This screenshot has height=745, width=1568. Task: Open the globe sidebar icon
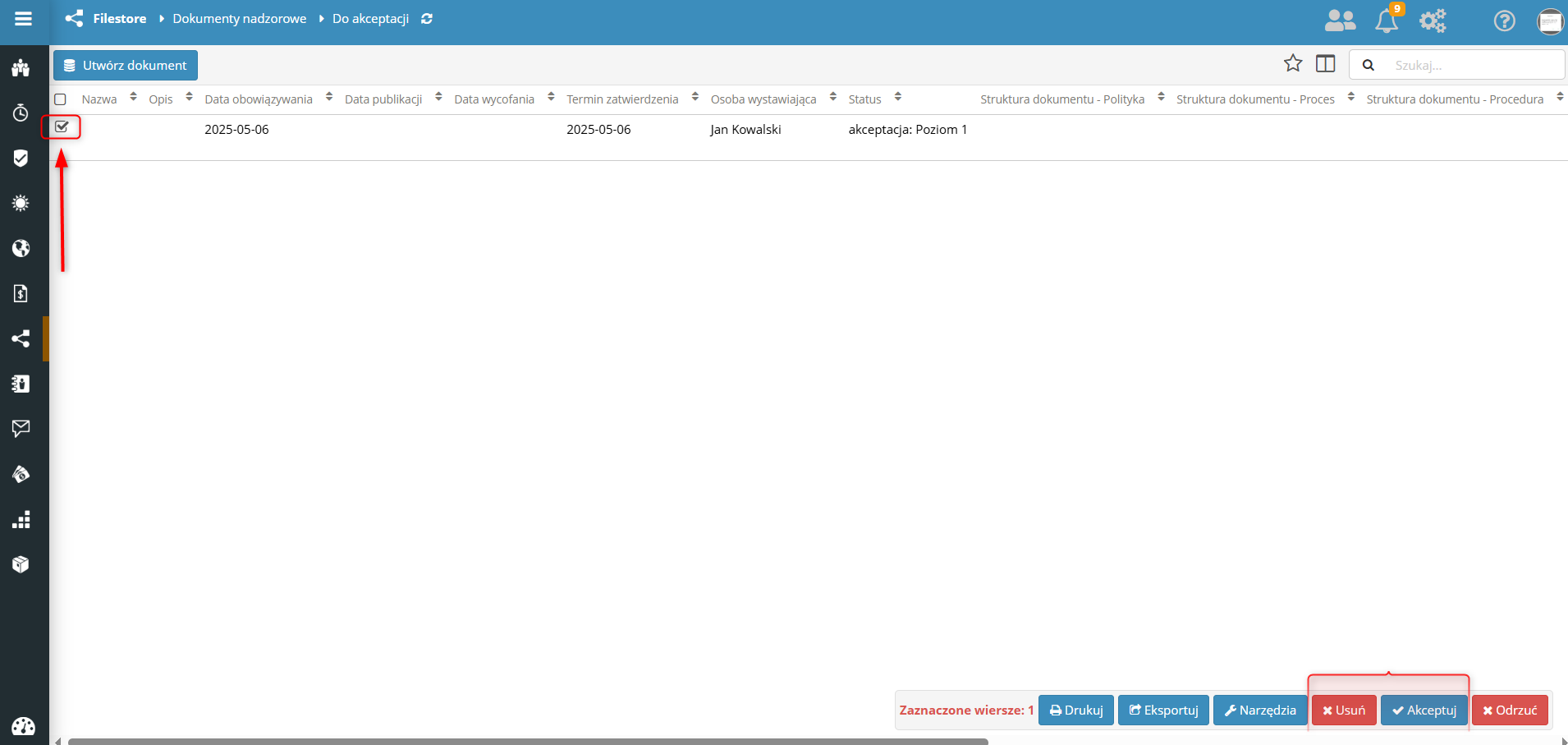21,248
